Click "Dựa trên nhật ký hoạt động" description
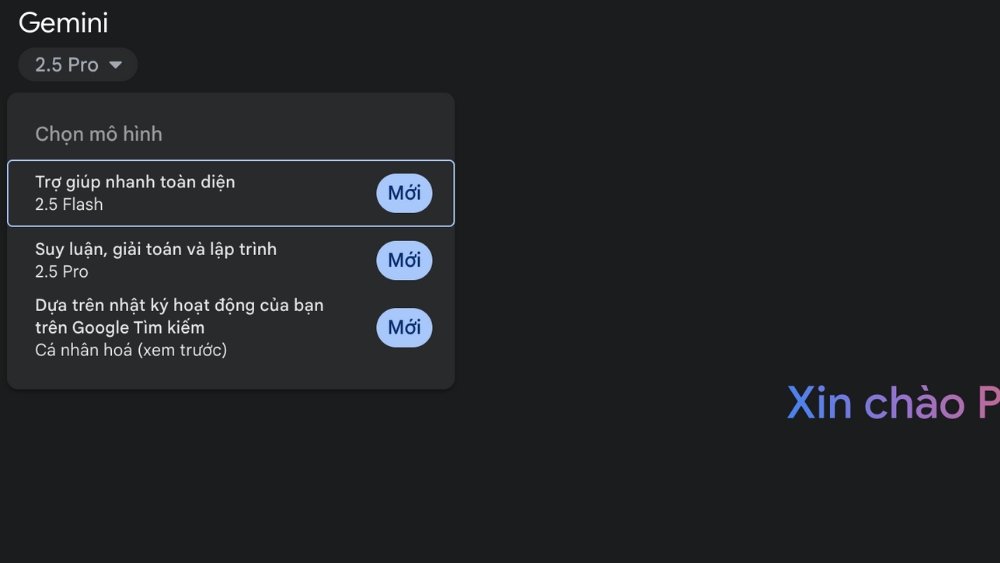The height and width of the screenshot is (563, 1000). pos(179,305)
